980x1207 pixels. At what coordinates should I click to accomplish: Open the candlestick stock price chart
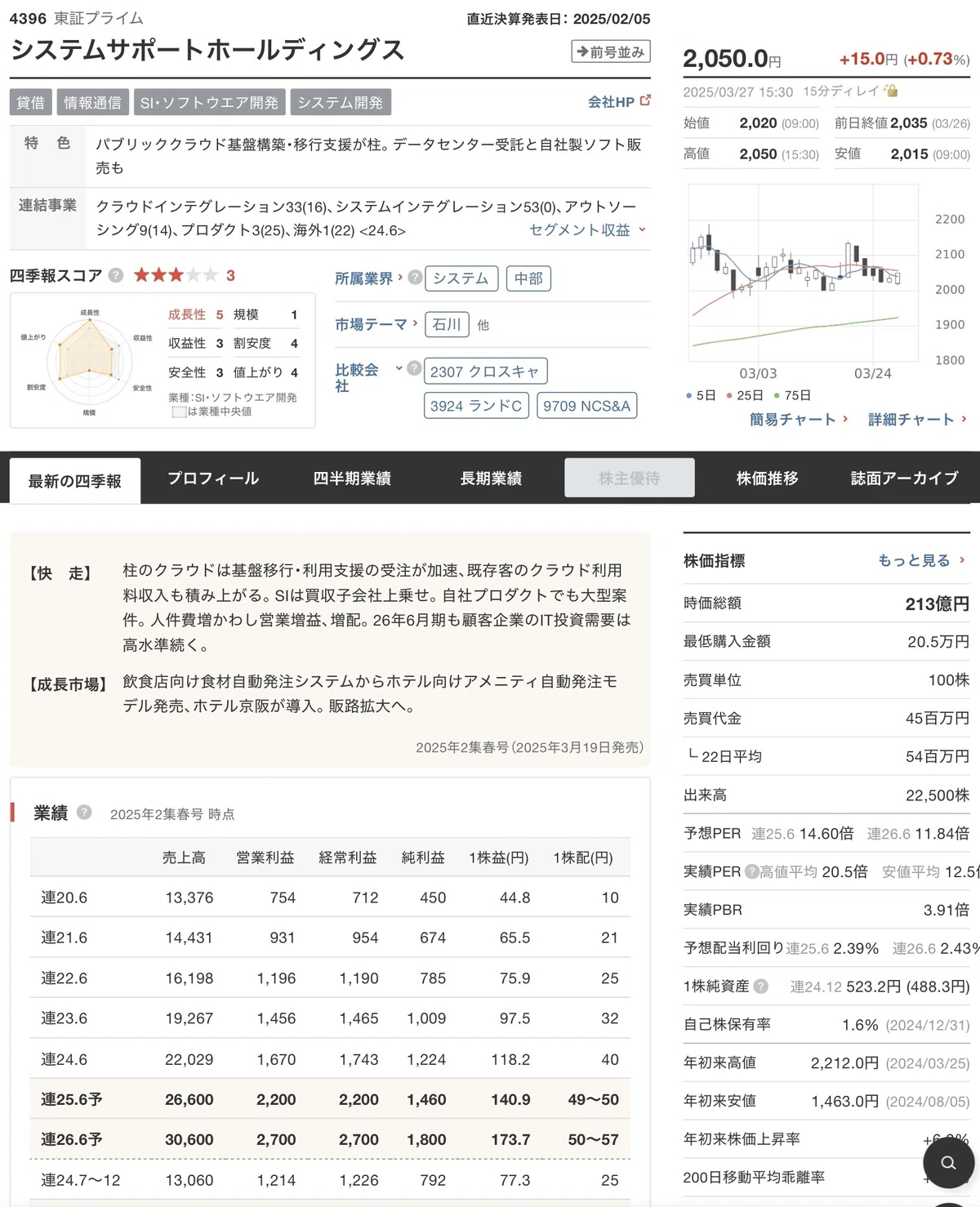804,274
